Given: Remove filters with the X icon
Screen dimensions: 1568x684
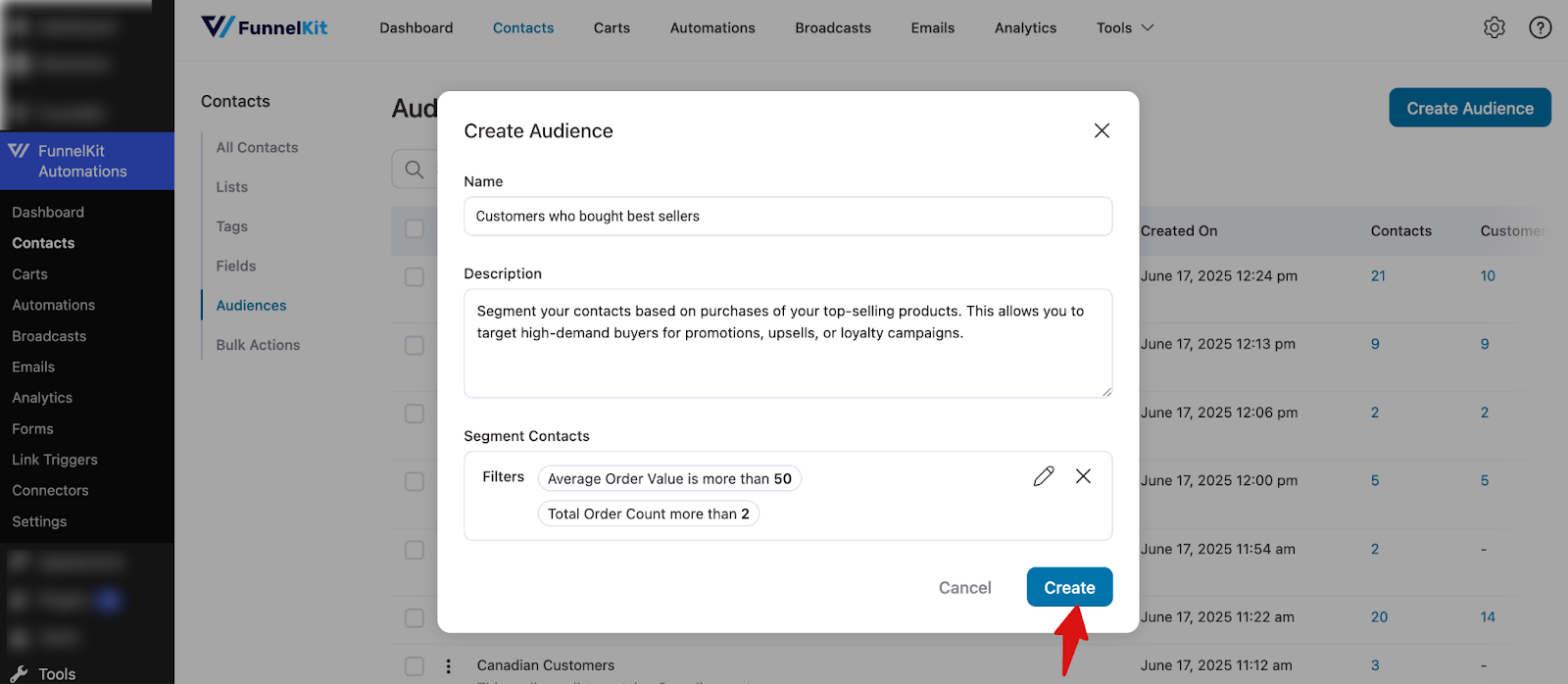Looking at the screenshot, I should tap(1083, 476).
